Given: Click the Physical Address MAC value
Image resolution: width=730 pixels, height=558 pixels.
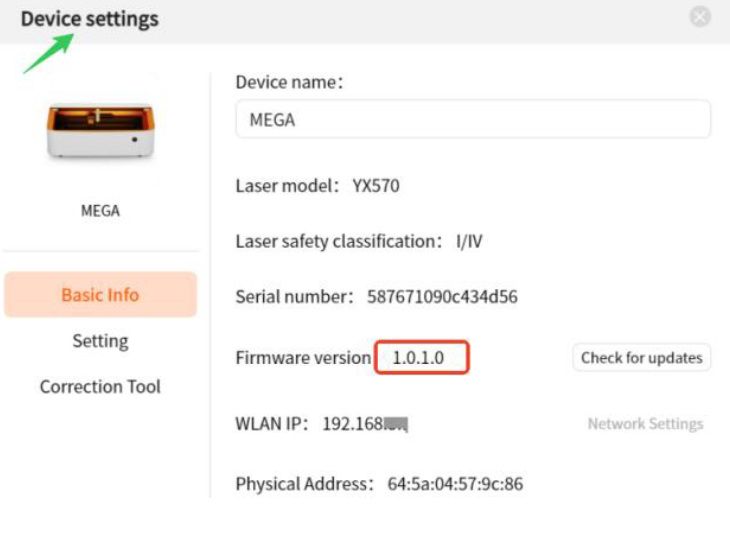Looking at the screenshot, I should click(455, 484).
